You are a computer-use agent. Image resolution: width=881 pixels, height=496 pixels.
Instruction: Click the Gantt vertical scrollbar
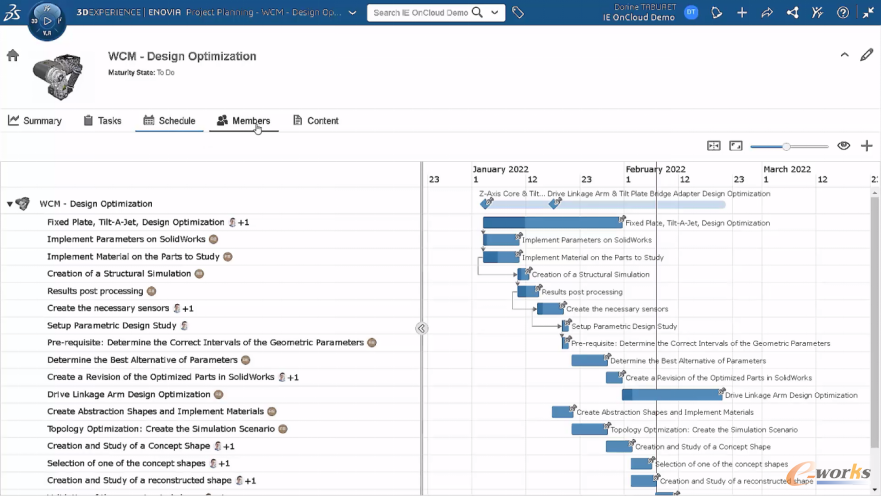tap(875, 323)
